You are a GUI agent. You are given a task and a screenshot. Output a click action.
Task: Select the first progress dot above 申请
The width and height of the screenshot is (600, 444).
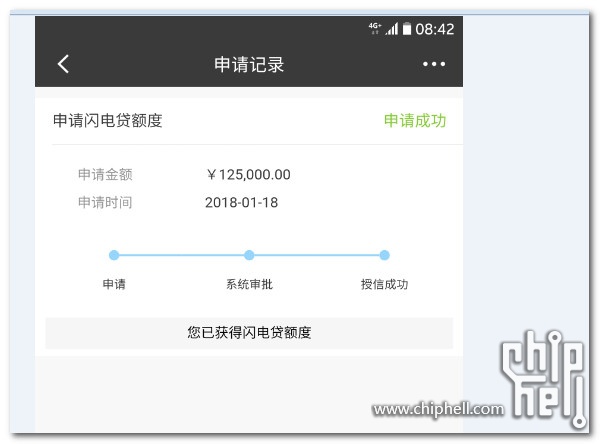[x=114, y=255]
